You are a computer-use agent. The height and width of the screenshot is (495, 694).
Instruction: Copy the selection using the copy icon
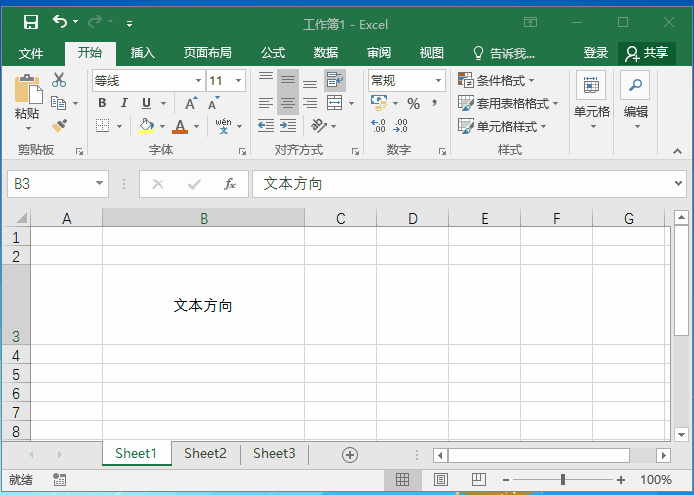click(x=59, y=103)
